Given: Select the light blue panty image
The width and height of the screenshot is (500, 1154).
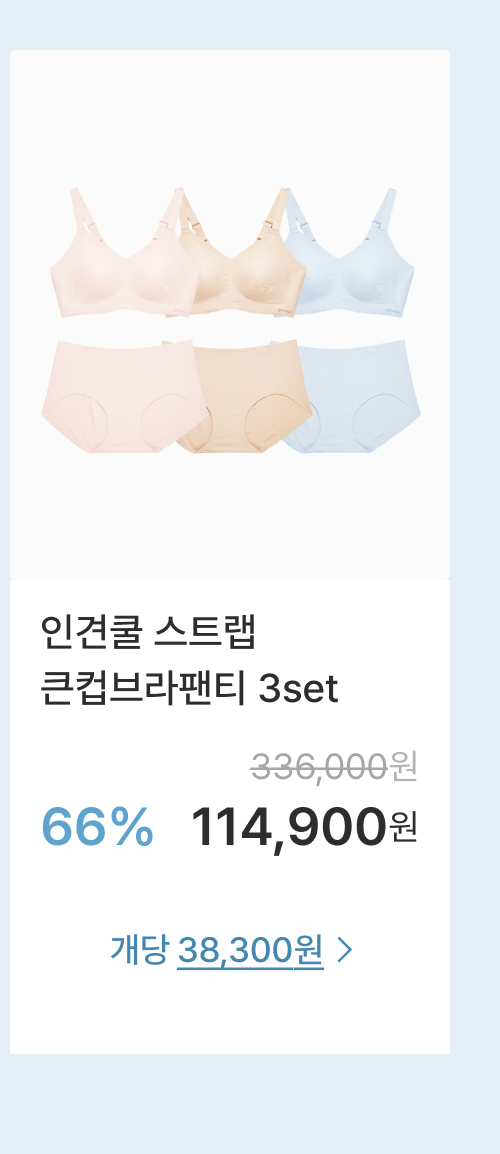Looking at the screenshot, I should (353, 396).
